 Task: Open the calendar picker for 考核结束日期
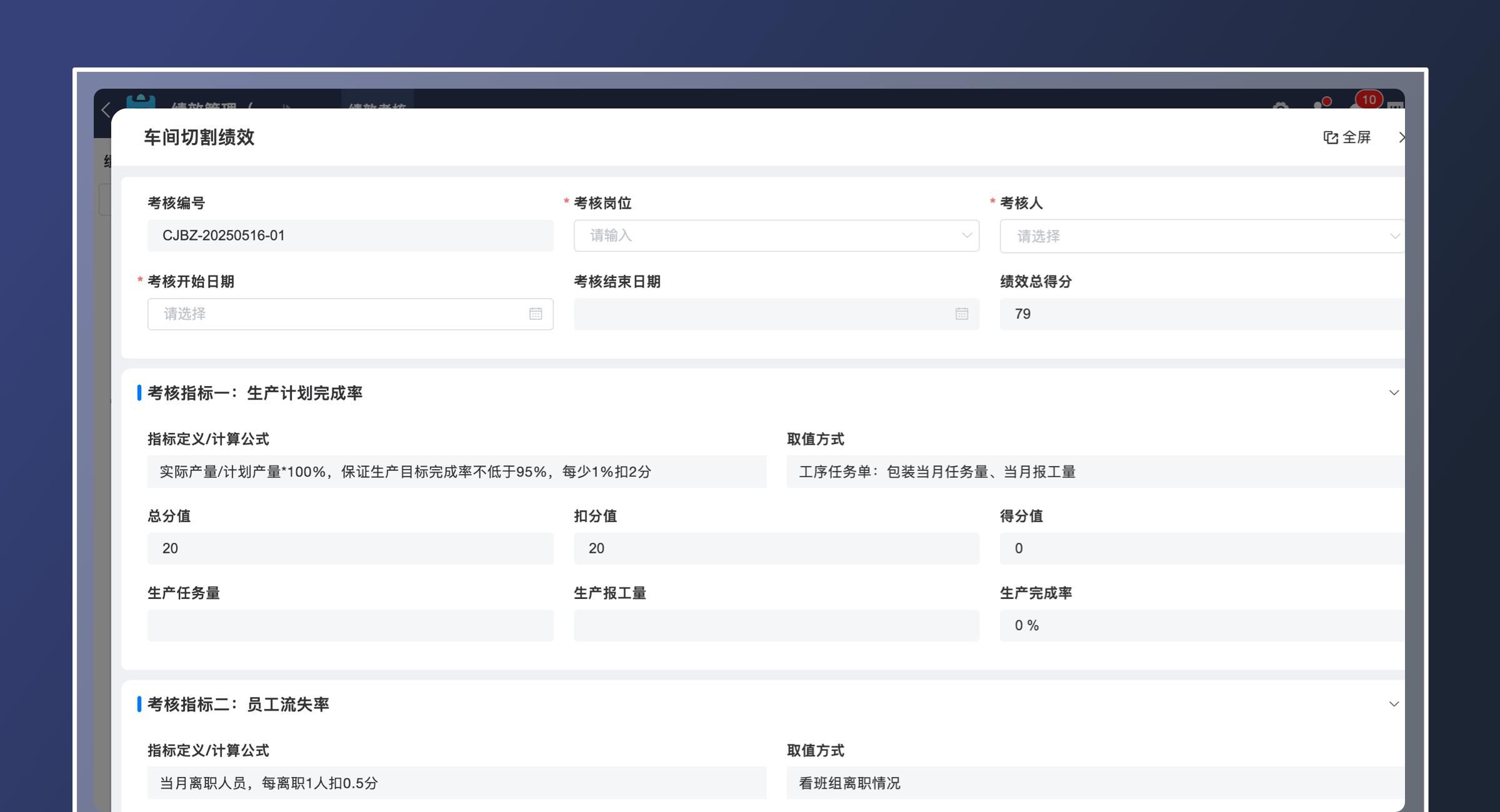[x=962, y=314]
